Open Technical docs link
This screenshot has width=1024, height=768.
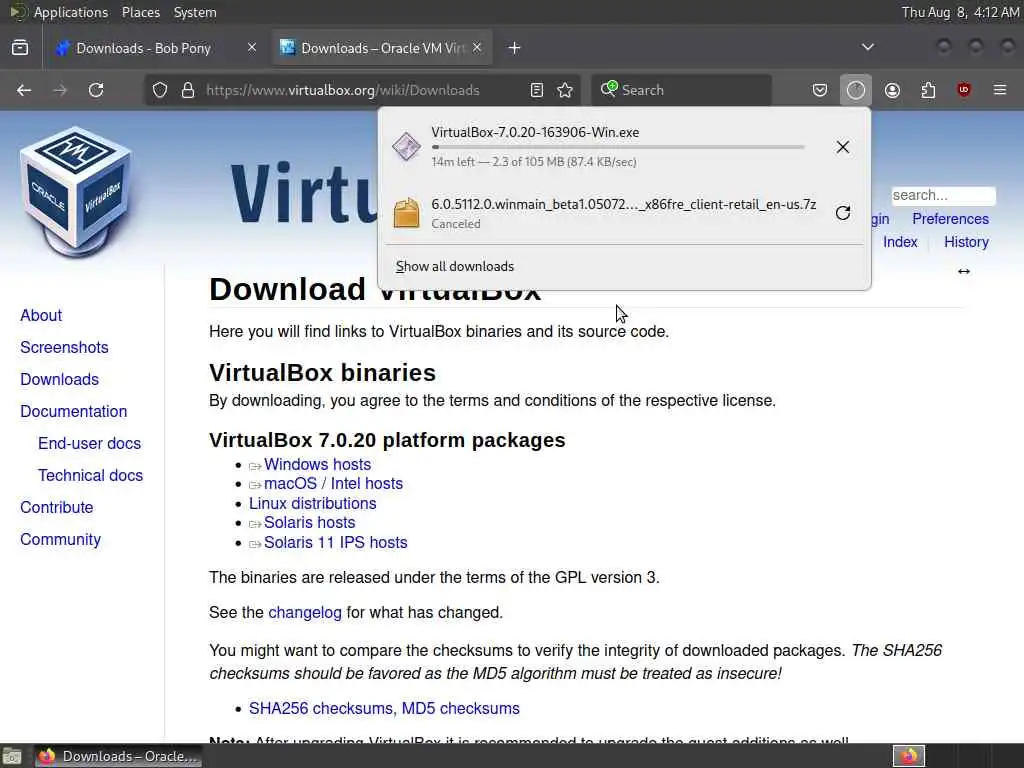(90, 475)
